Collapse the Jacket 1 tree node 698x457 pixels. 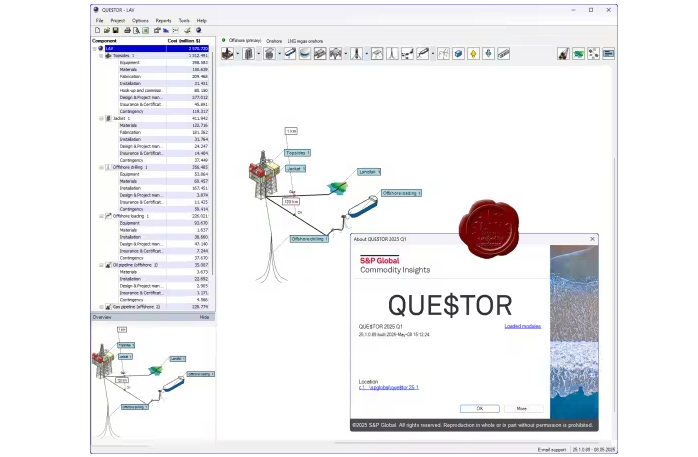[101, 118]
